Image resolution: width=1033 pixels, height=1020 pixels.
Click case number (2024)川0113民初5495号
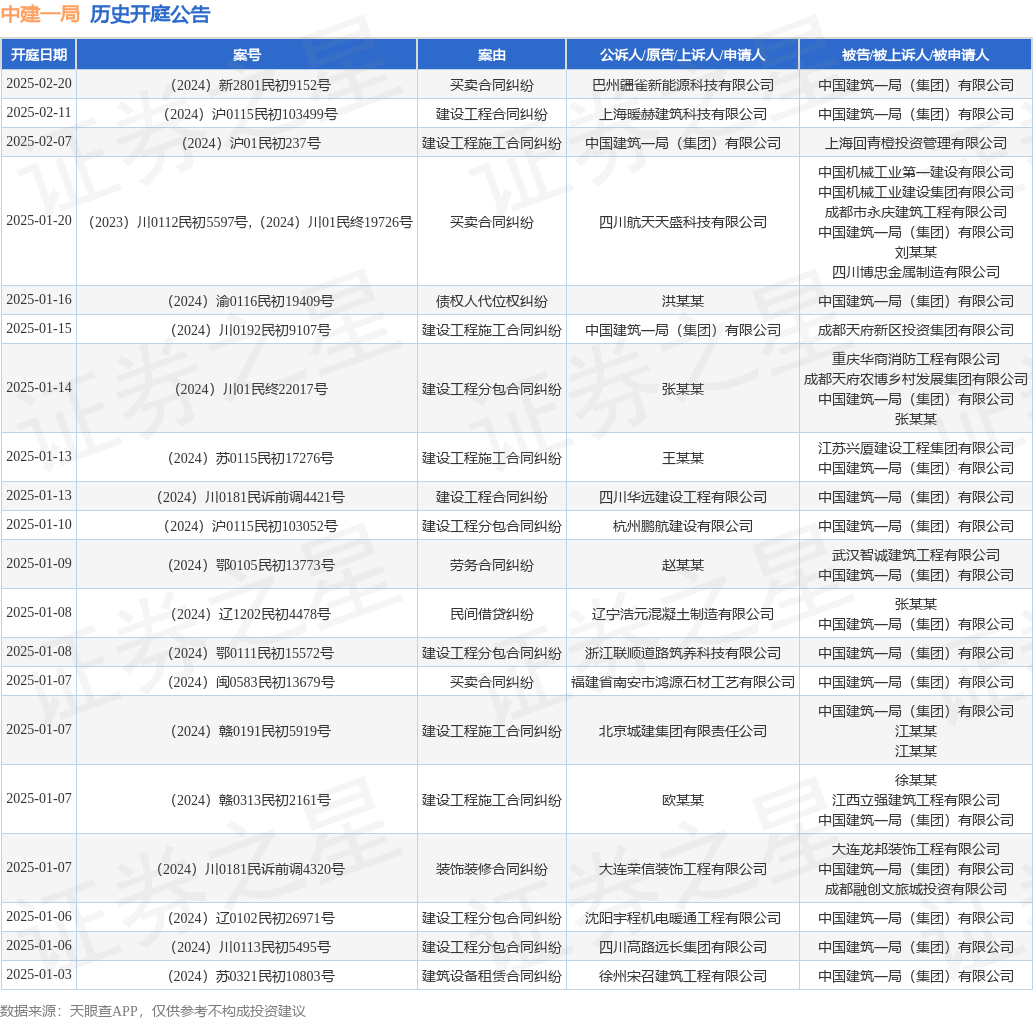point(250,946)
